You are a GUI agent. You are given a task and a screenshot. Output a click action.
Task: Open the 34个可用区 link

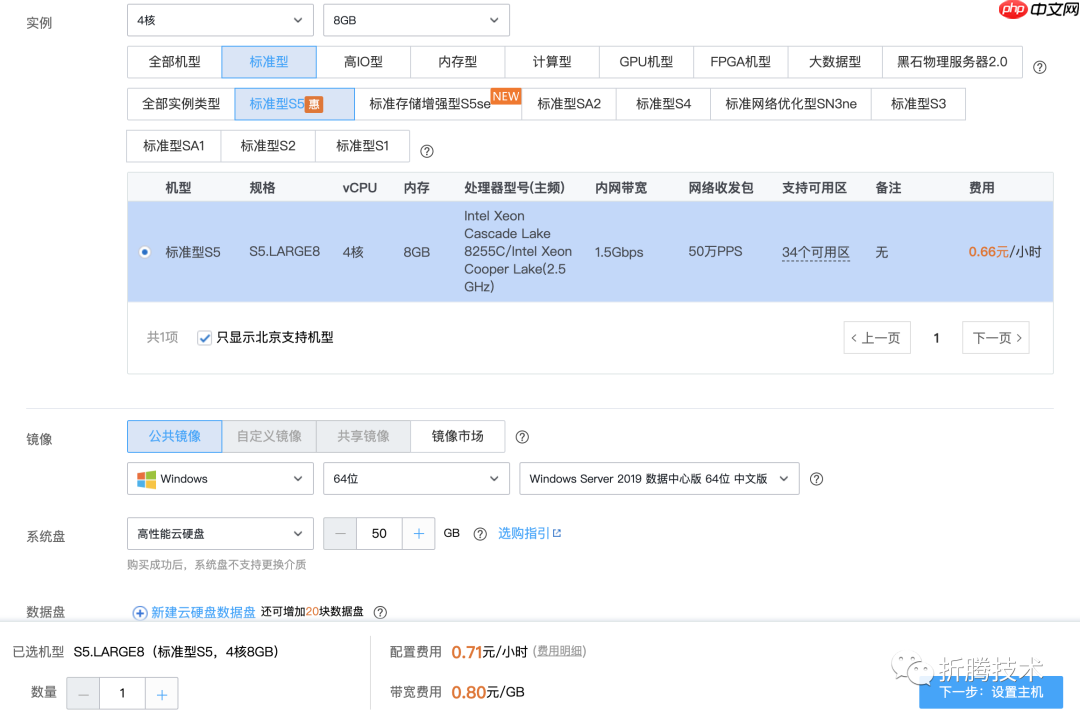[x=815, y=252]
